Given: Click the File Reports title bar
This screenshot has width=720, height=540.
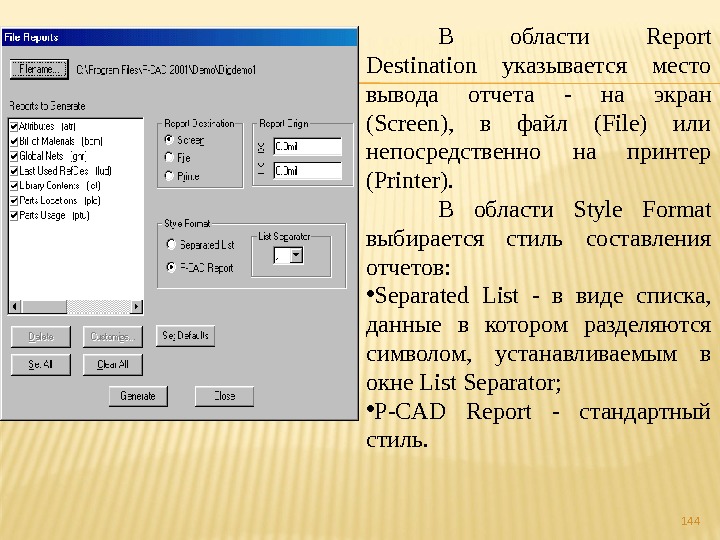Looking at the screenshot, I should pyautogui.click(x=179, y=37).
